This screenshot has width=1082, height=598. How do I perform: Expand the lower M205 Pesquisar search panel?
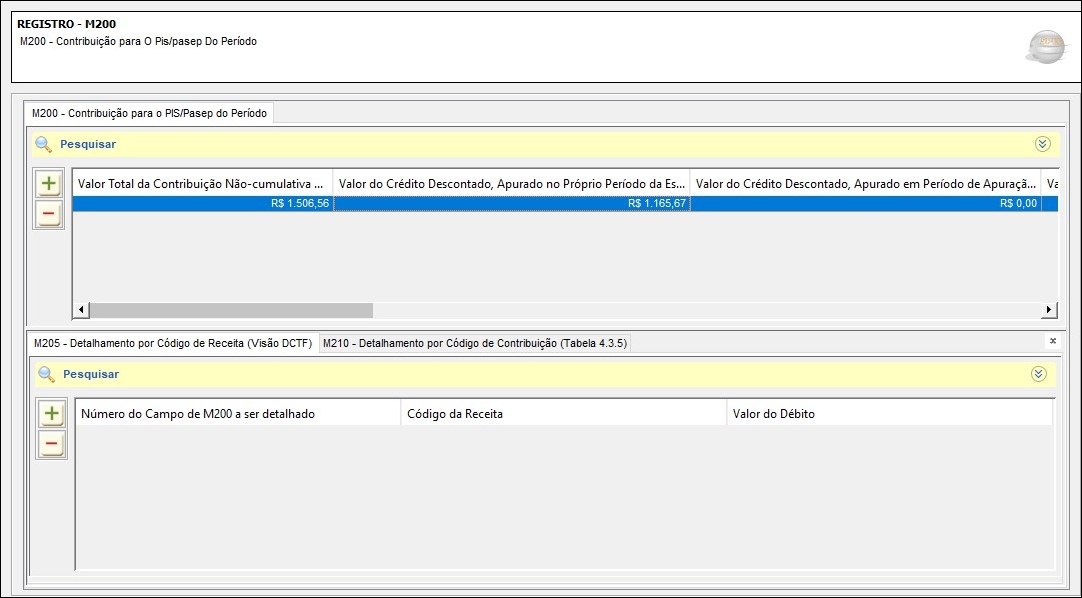[x=1039, y=374]
